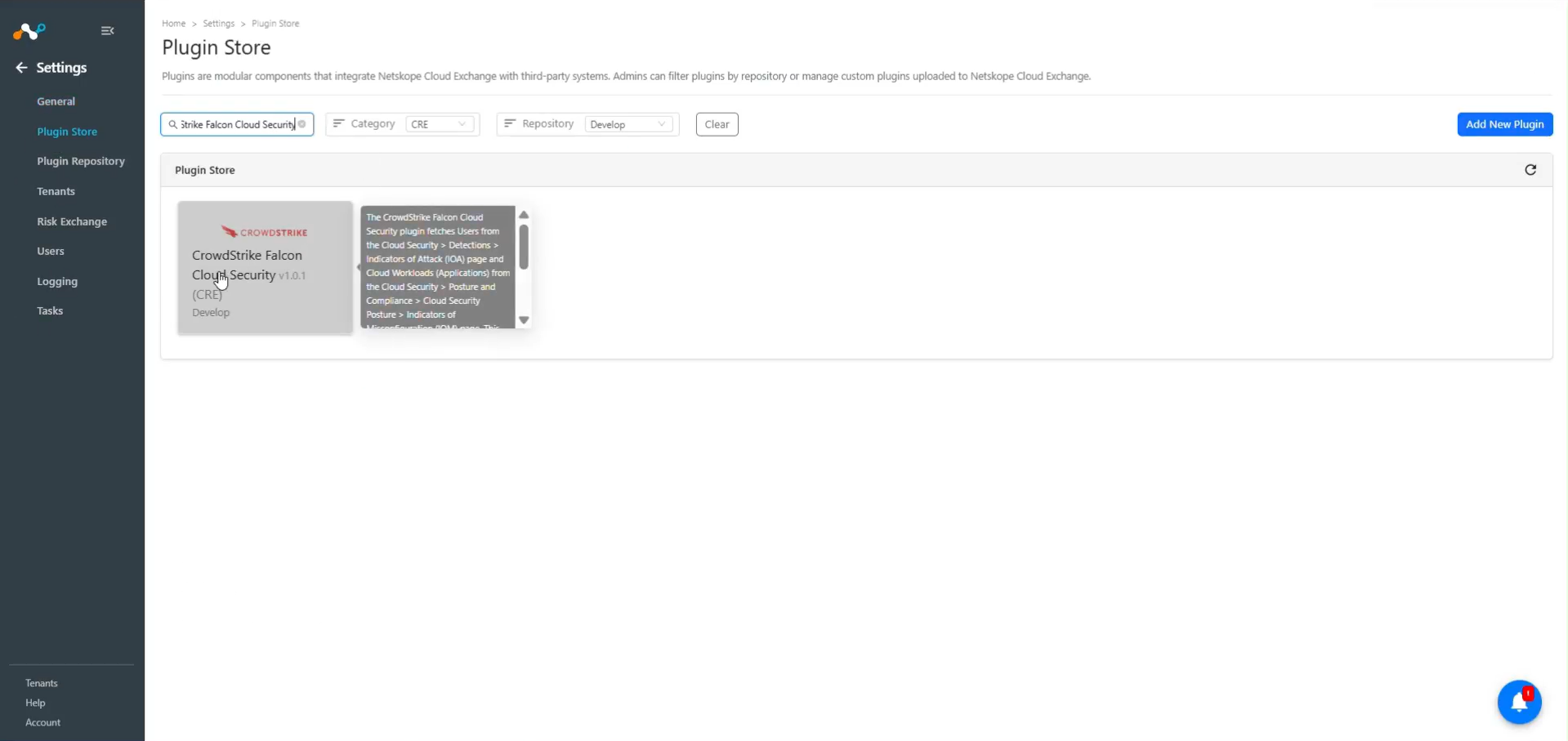Follow the Home breadcrumb link
Image resolution: width=1568 pixels, height=741 pixels.
pyautogui.click(x=174, y=24)
